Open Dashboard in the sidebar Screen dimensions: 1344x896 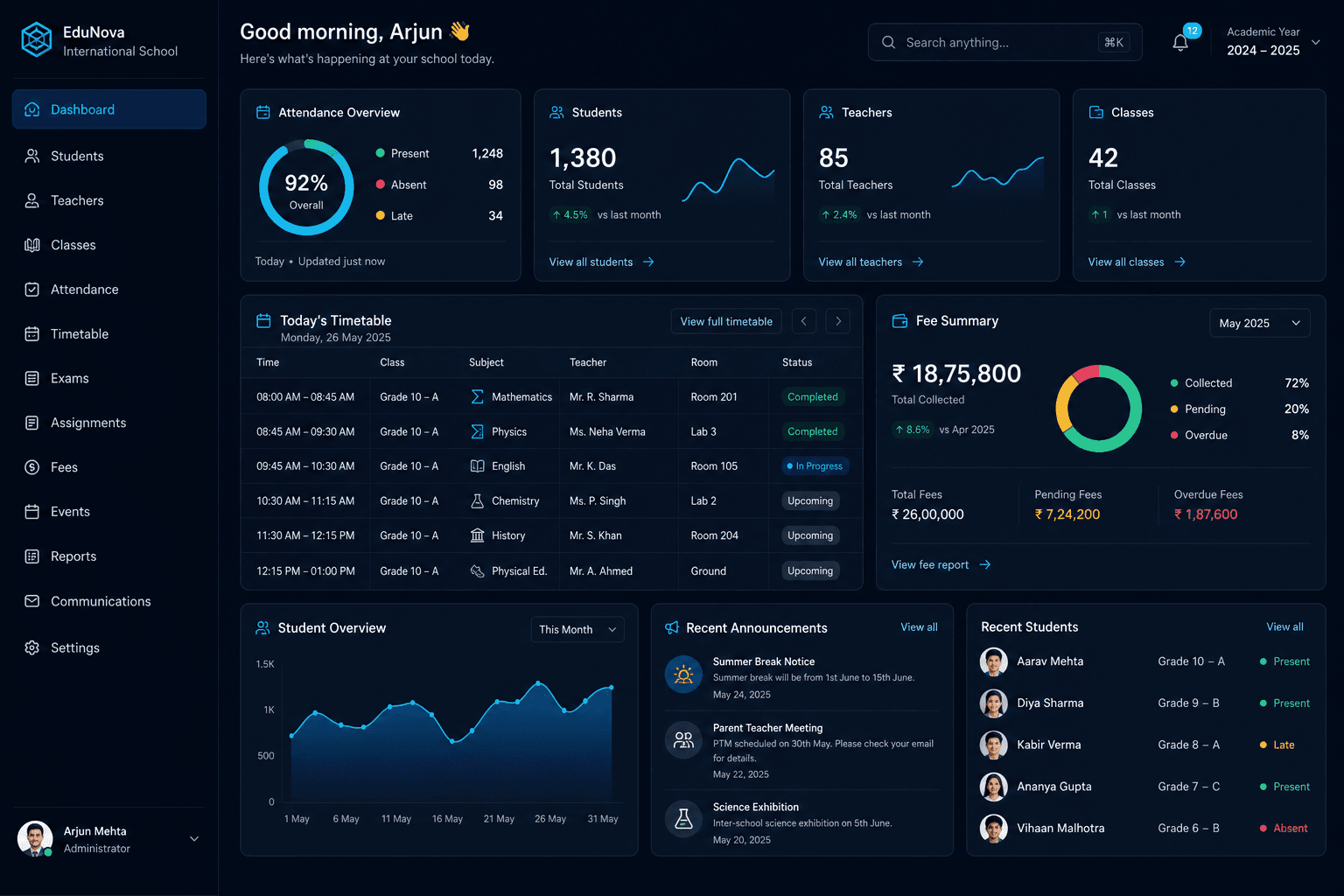(x=109, y=109)
